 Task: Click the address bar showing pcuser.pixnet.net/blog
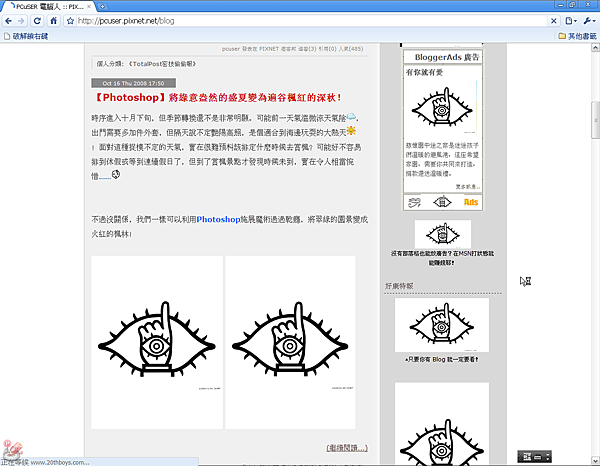click(x=312, y=21)
